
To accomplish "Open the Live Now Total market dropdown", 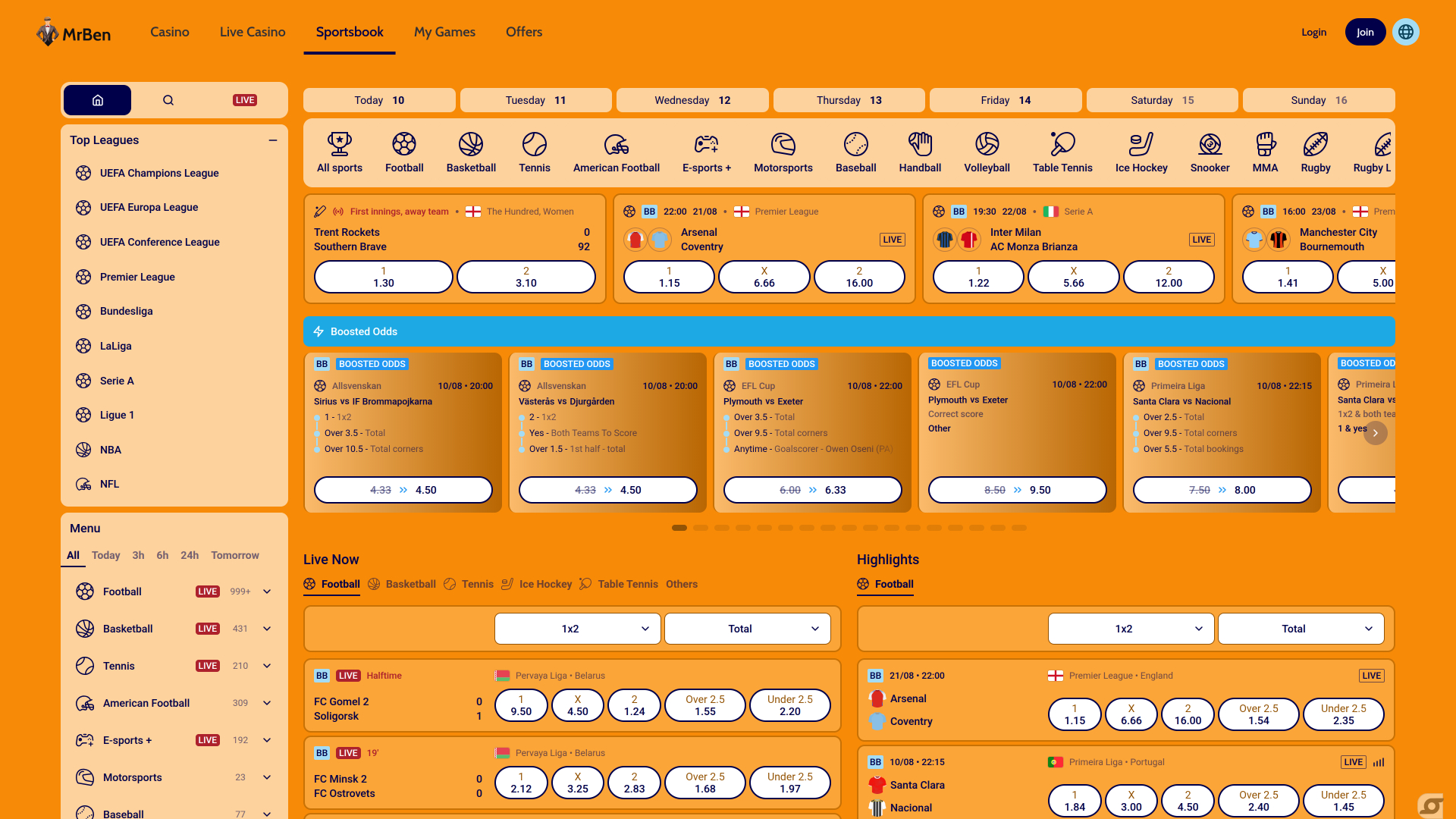I will pyautogui.click(x=748, y=629).
